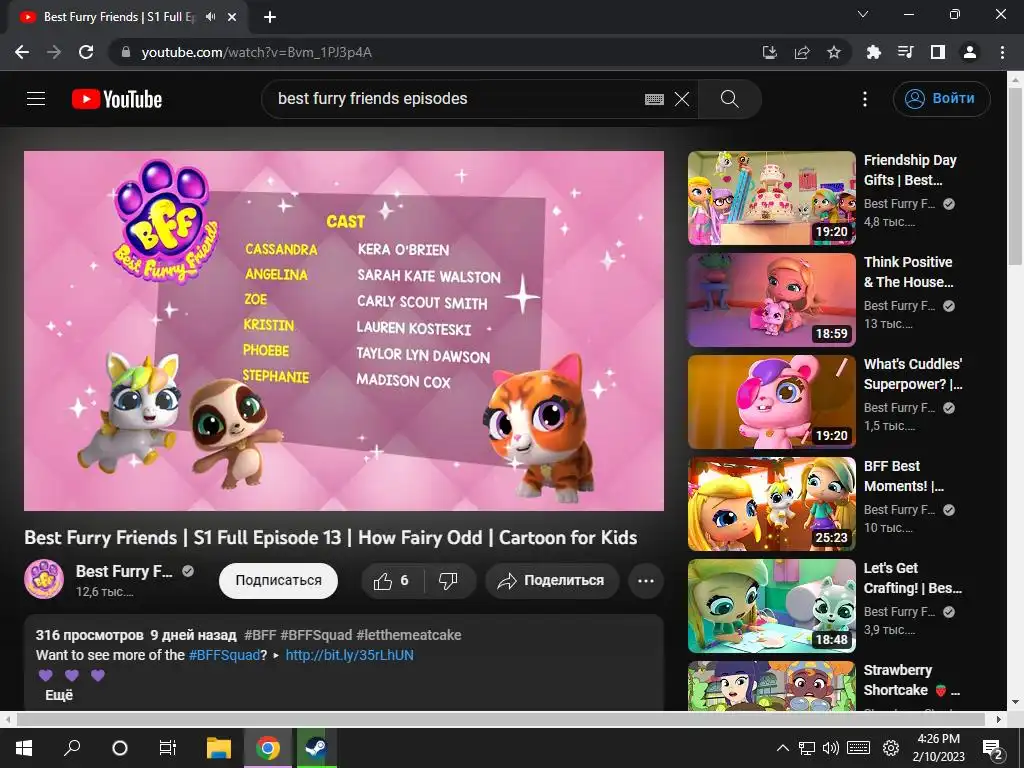1024x768 pixels.
Task: Click the page's vertical scrollbar
Action: (1016, 176)
